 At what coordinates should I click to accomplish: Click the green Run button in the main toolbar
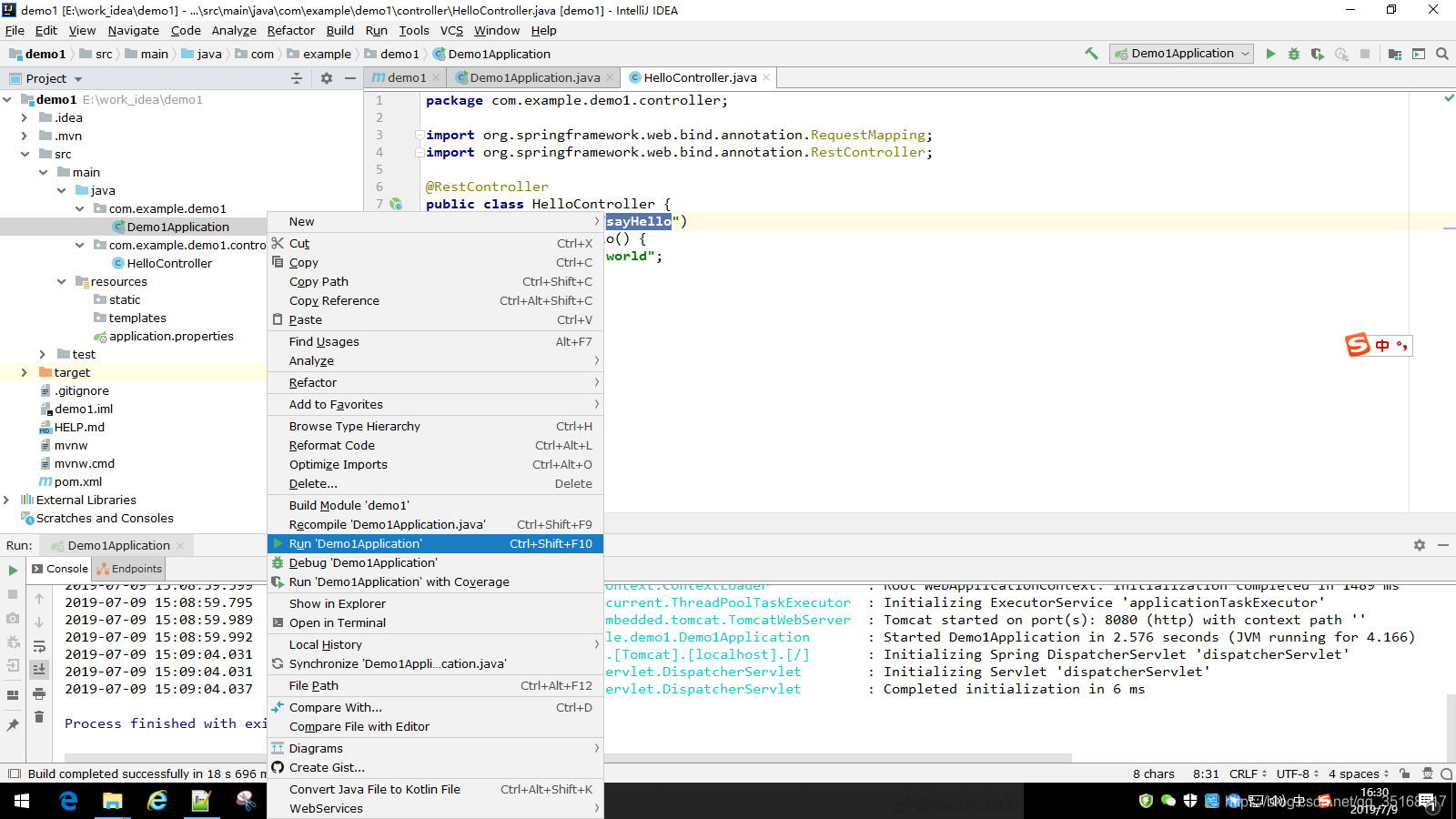coord(1270,54)
